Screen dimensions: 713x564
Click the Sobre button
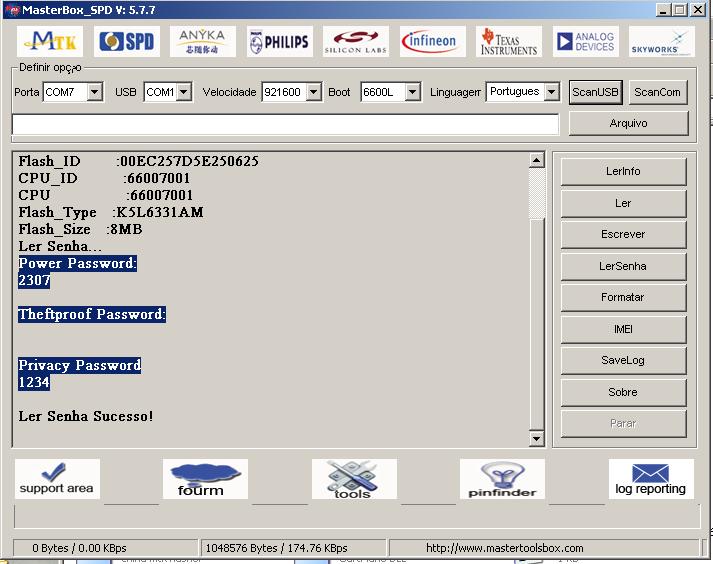coord(623,392)
